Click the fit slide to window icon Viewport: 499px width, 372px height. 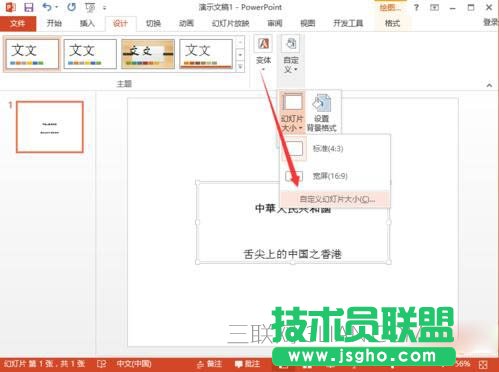click(x=483, y=364)
